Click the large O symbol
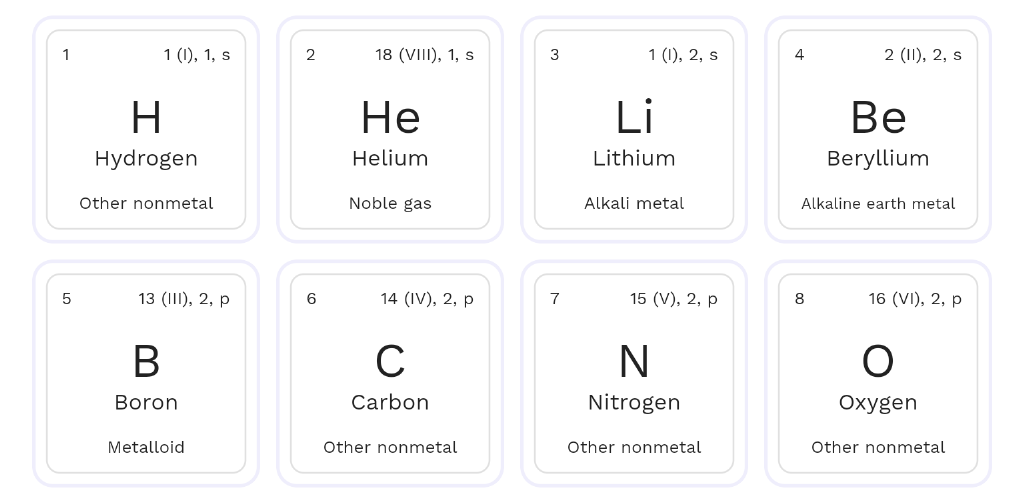Screen dimensions: 1024x500 coord(878,362)
